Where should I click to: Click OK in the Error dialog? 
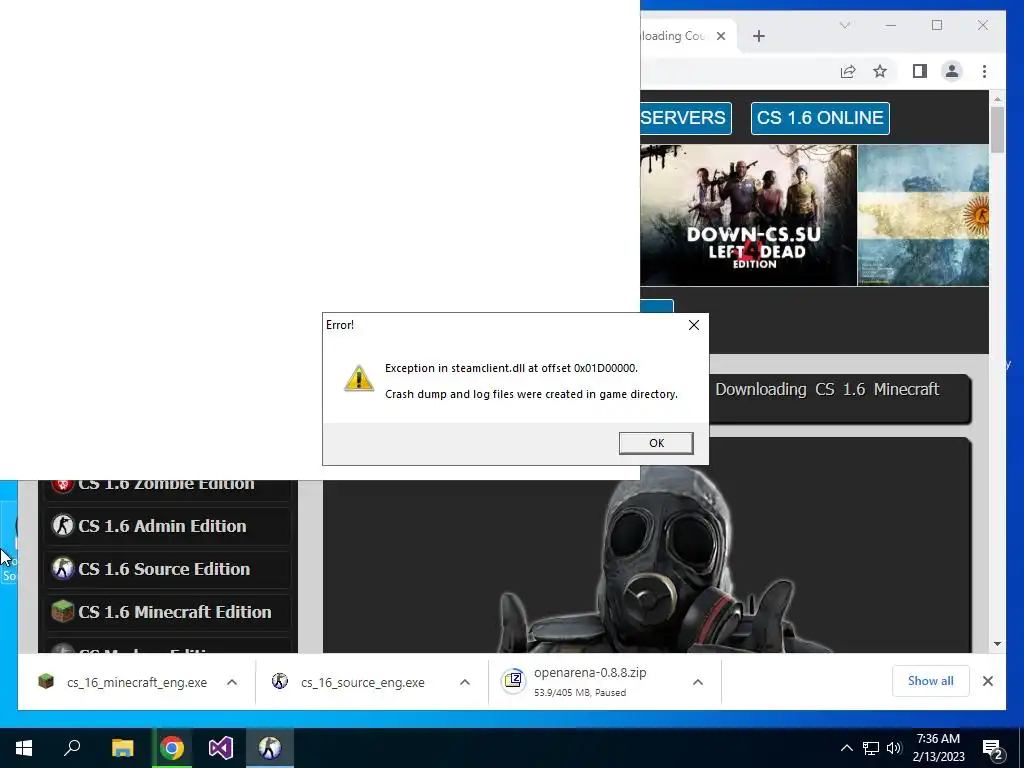(656, 443)
